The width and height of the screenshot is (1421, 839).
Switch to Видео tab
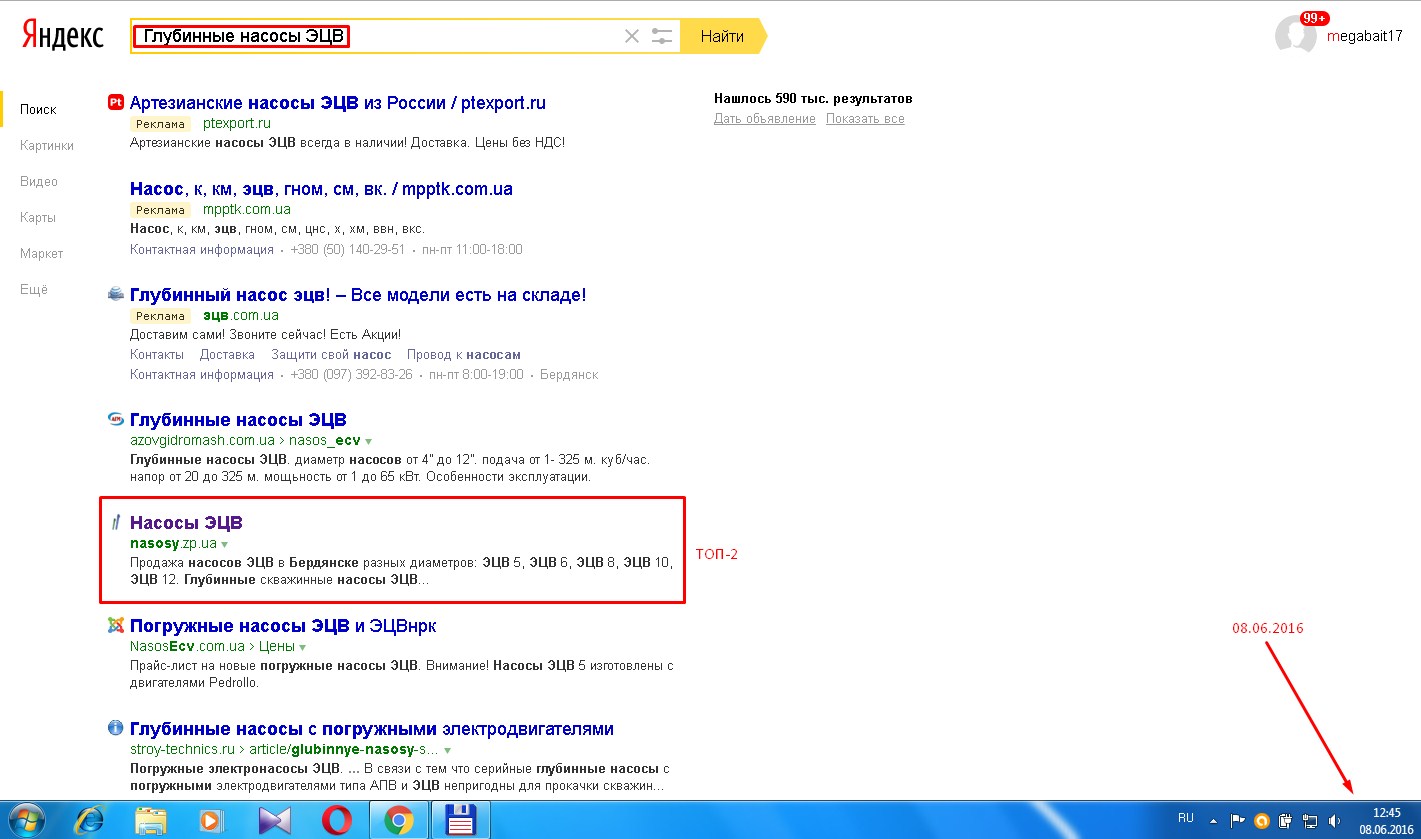(39, 181)
